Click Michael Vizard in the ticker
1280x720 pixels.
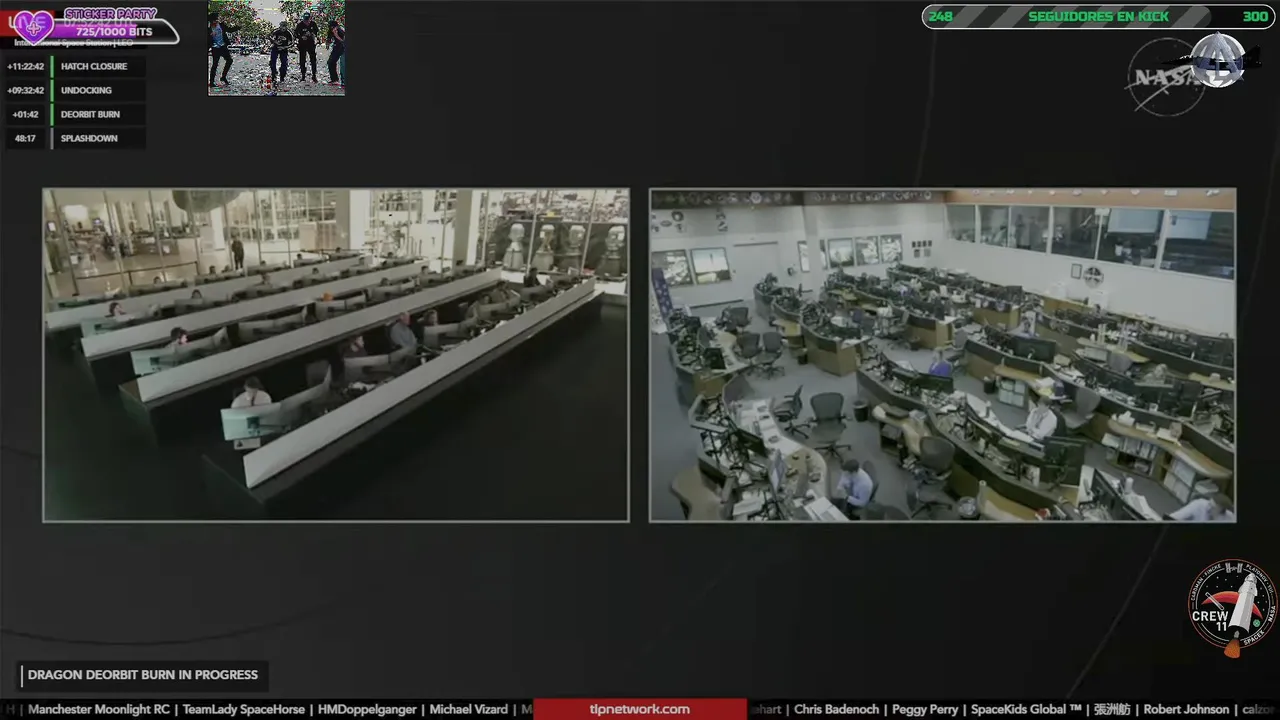click(x=469, y=709)
